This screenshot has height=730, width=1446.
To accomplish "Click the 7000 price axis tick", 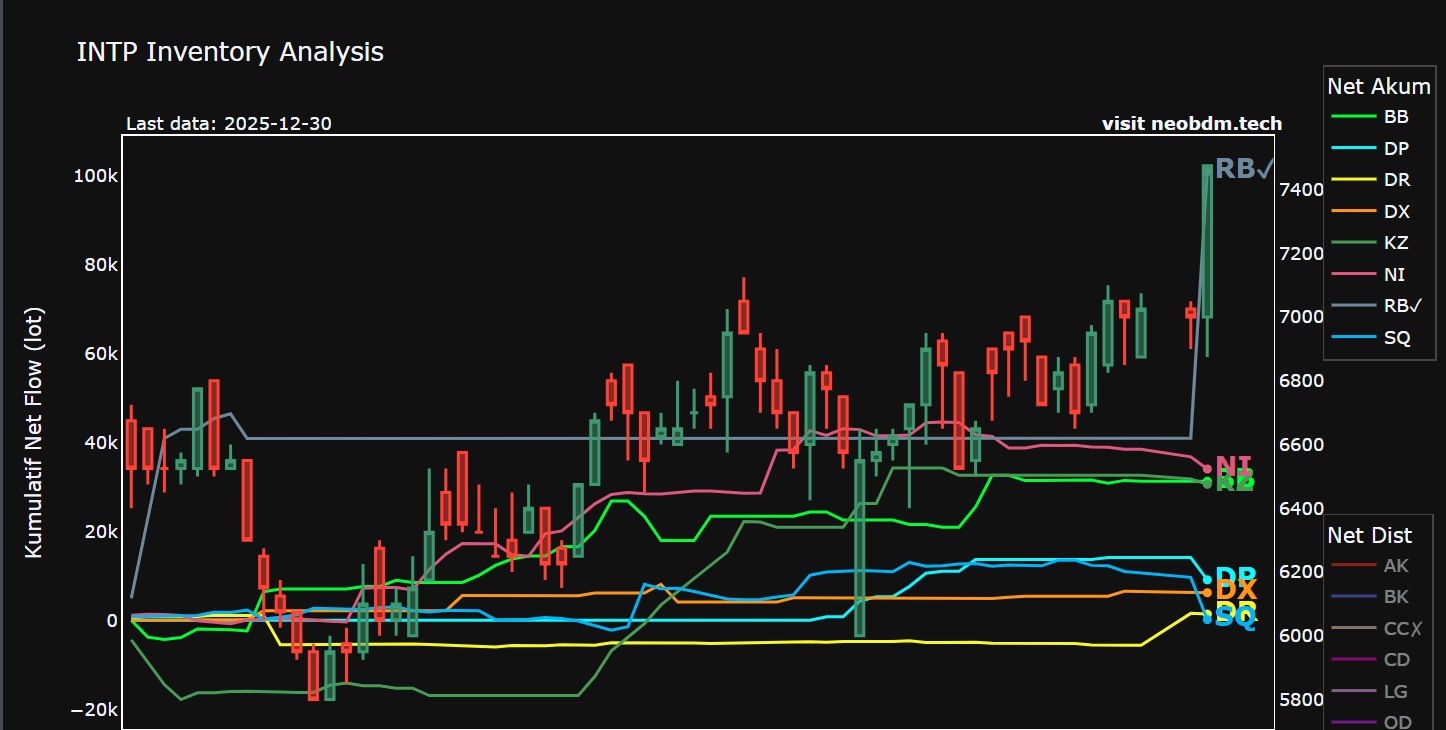I will [1302, 317].
